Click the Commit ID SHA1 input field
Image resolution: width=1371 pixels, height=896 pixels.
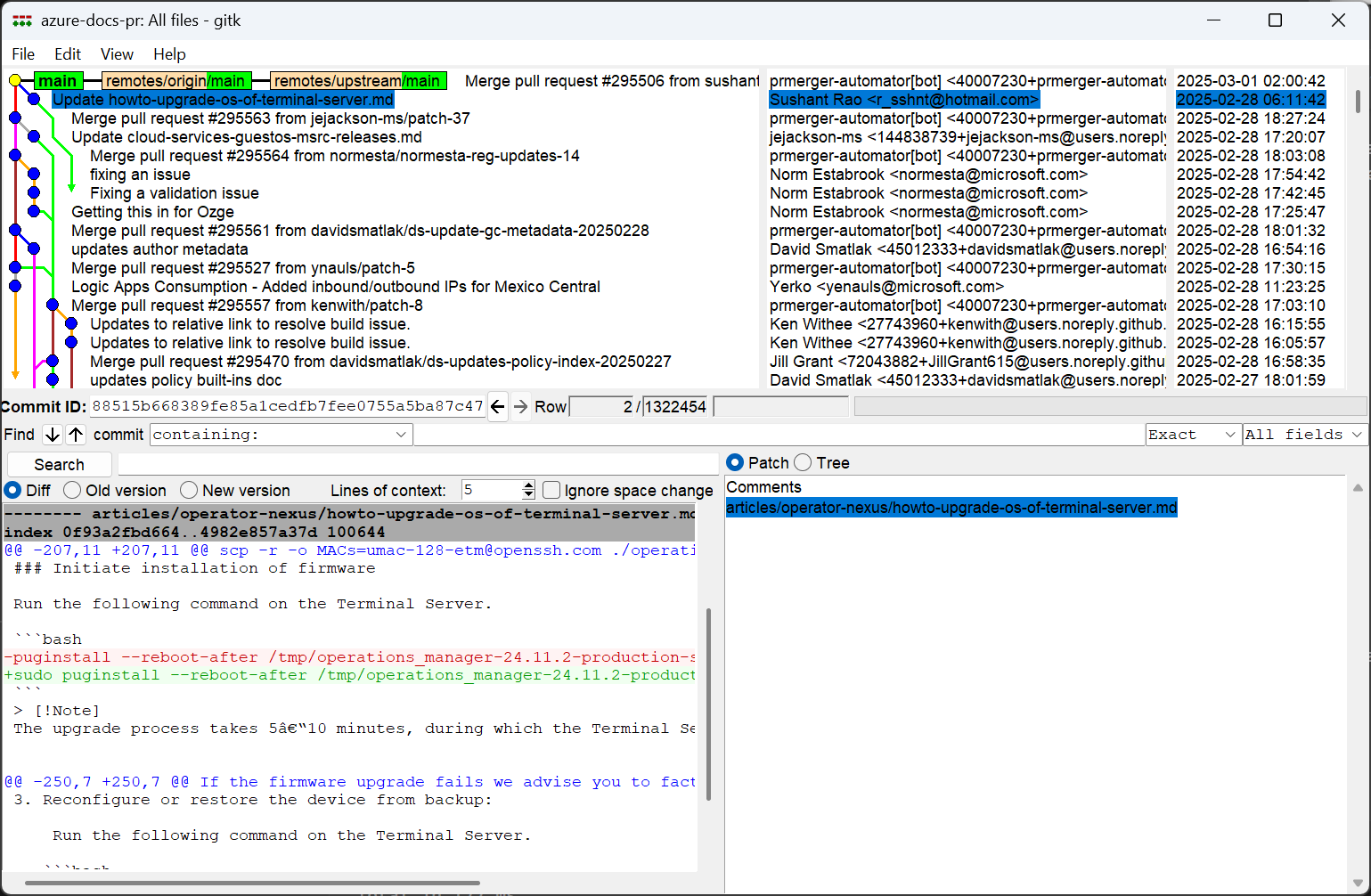pos(287,407)
